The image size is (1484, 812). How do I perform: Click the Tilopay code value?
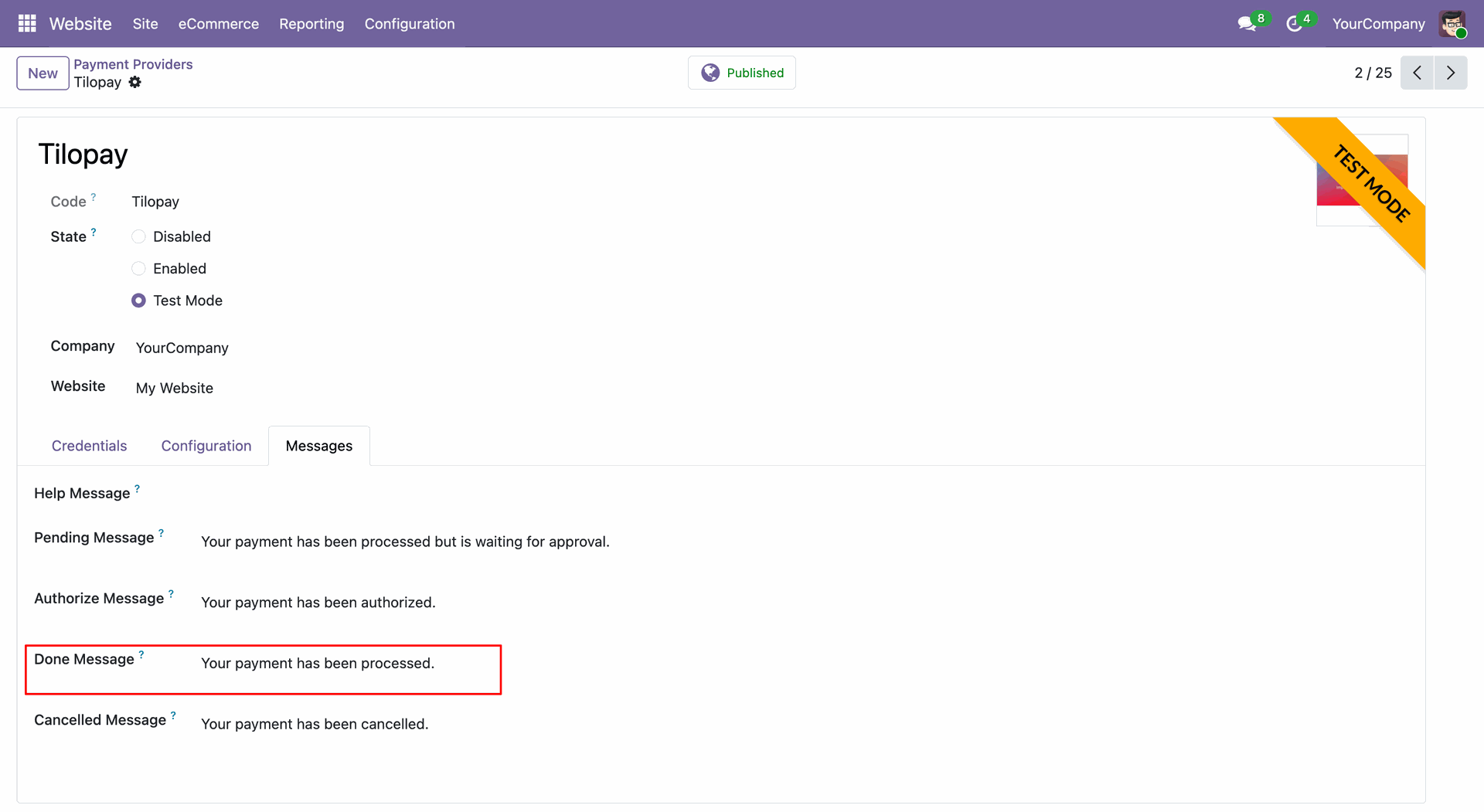(x=155, y=202)
